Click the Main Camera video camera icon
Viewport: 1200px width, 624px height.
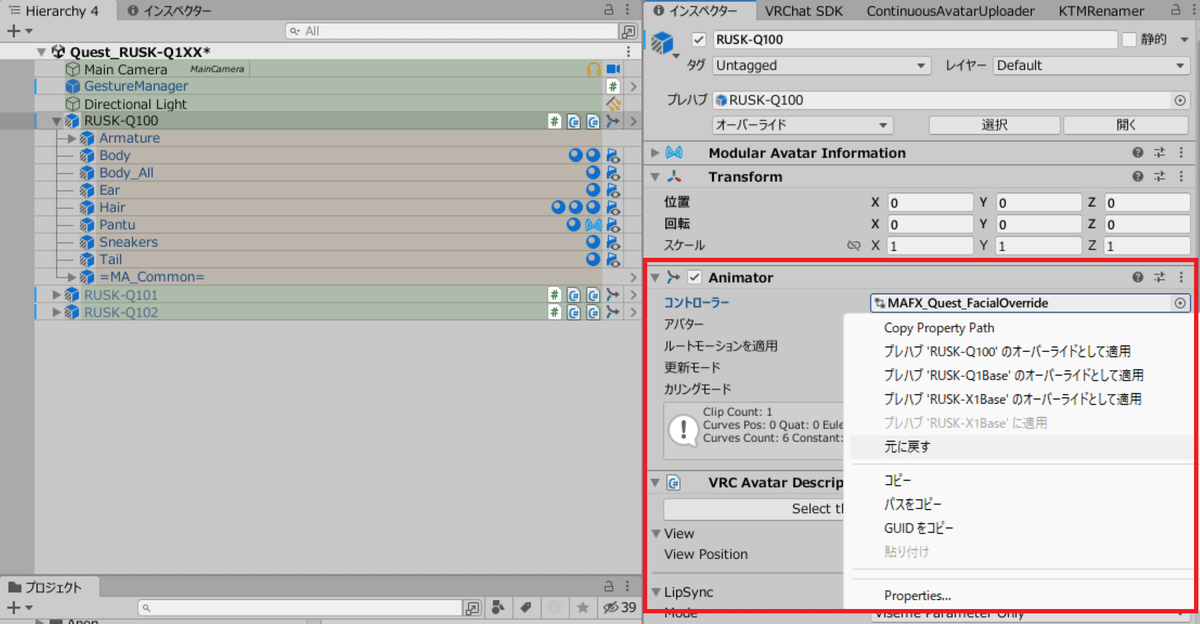coord(613,69)
